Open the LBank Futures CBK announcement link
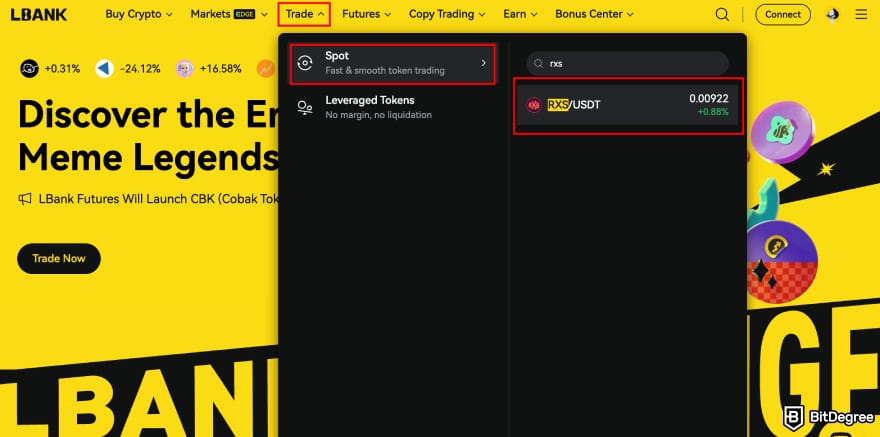880x437 pixels. pyautogui.click(x=159, y=199)
